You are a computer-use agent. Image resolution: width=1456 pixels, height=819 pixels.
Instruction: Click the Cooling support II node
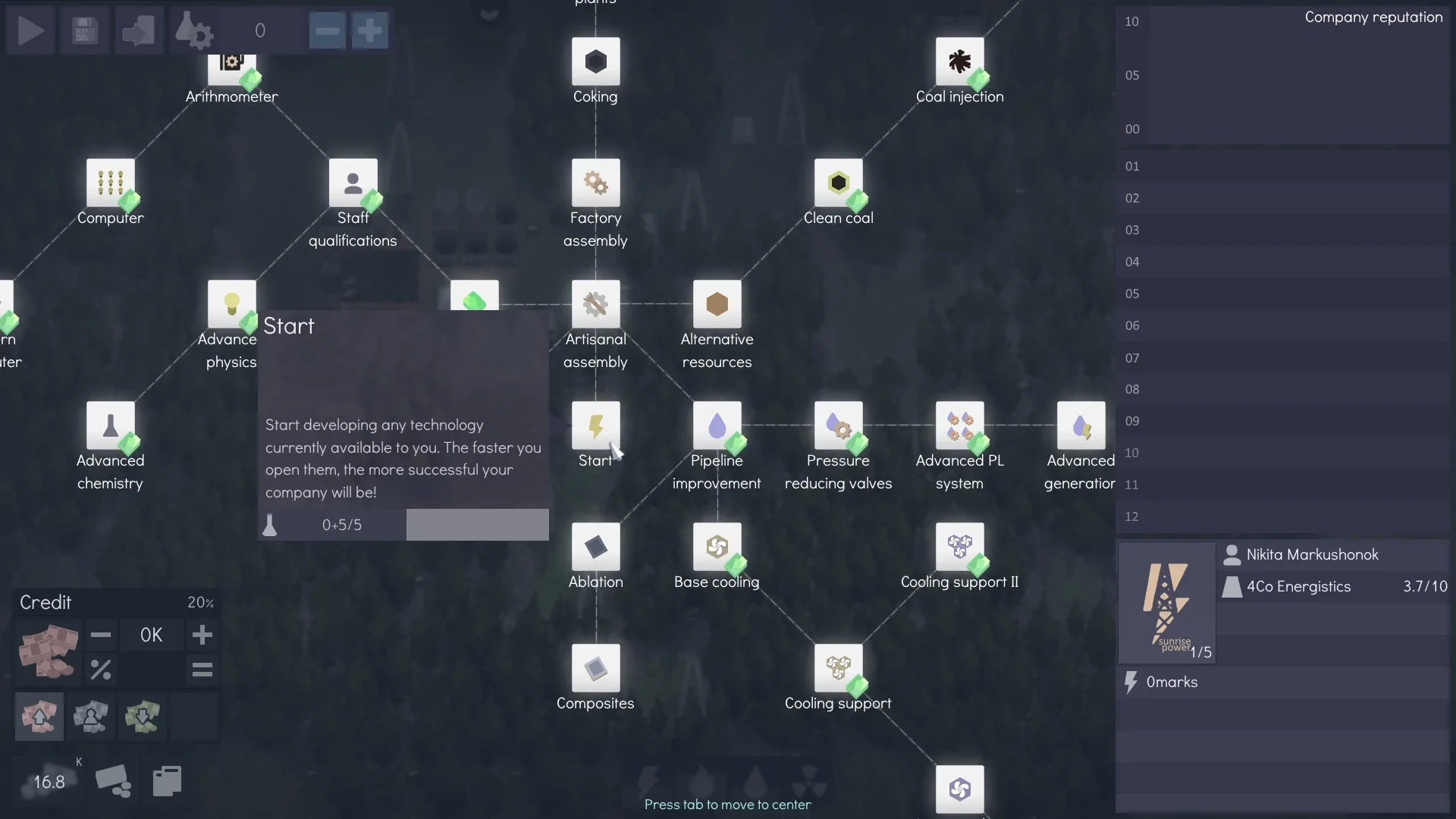[959, 547]
